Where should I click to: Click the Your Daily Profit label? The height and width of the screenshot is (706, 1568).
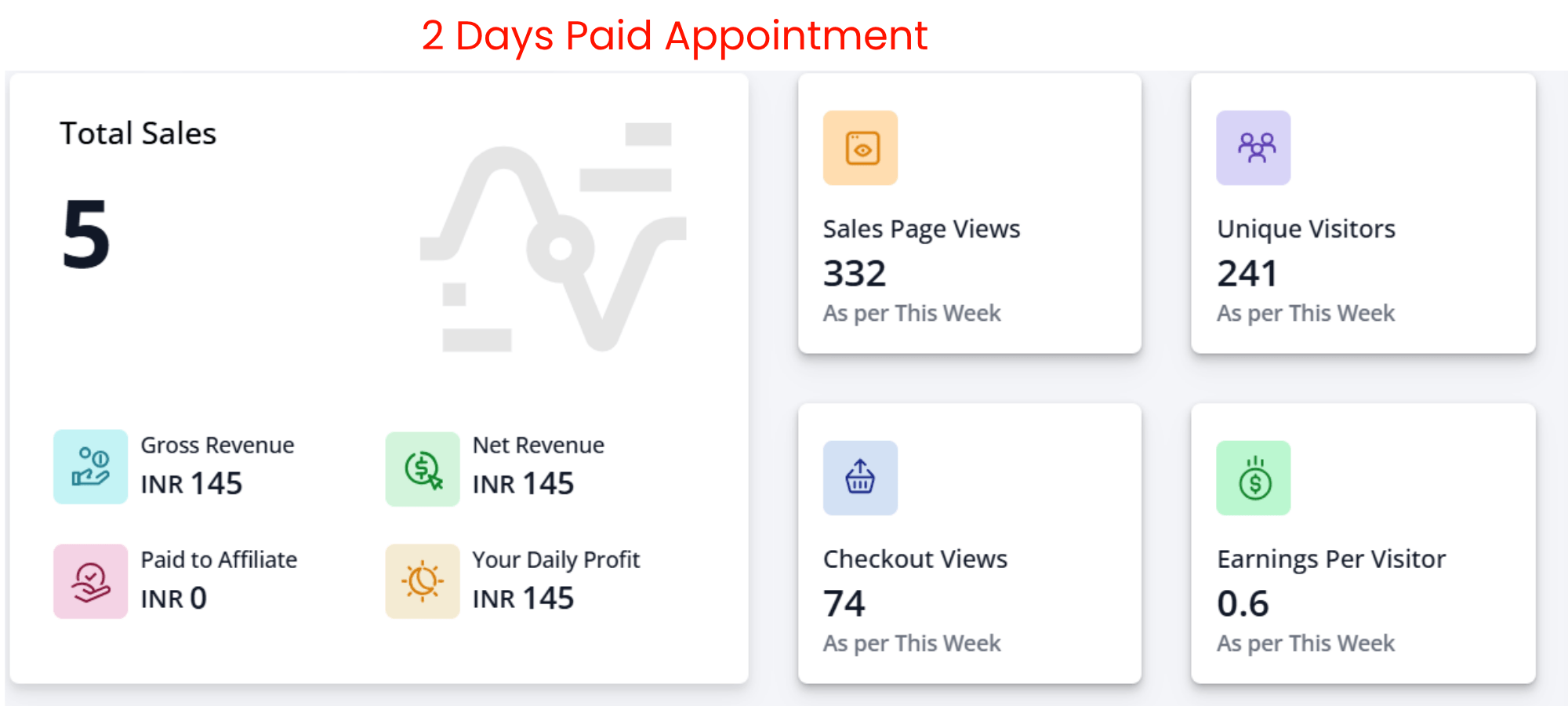[x=556, y=560]
